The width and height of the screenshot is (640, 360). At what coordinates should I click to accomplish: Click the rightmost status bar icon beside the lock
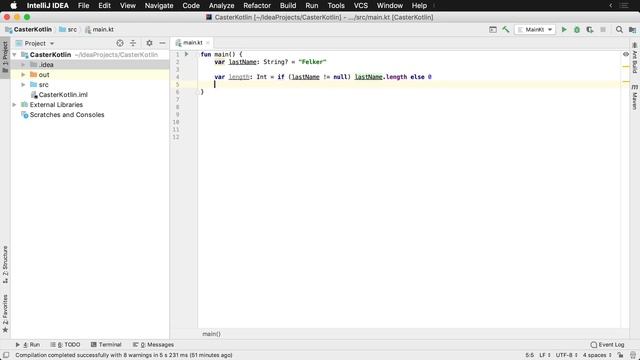[633, 355]
